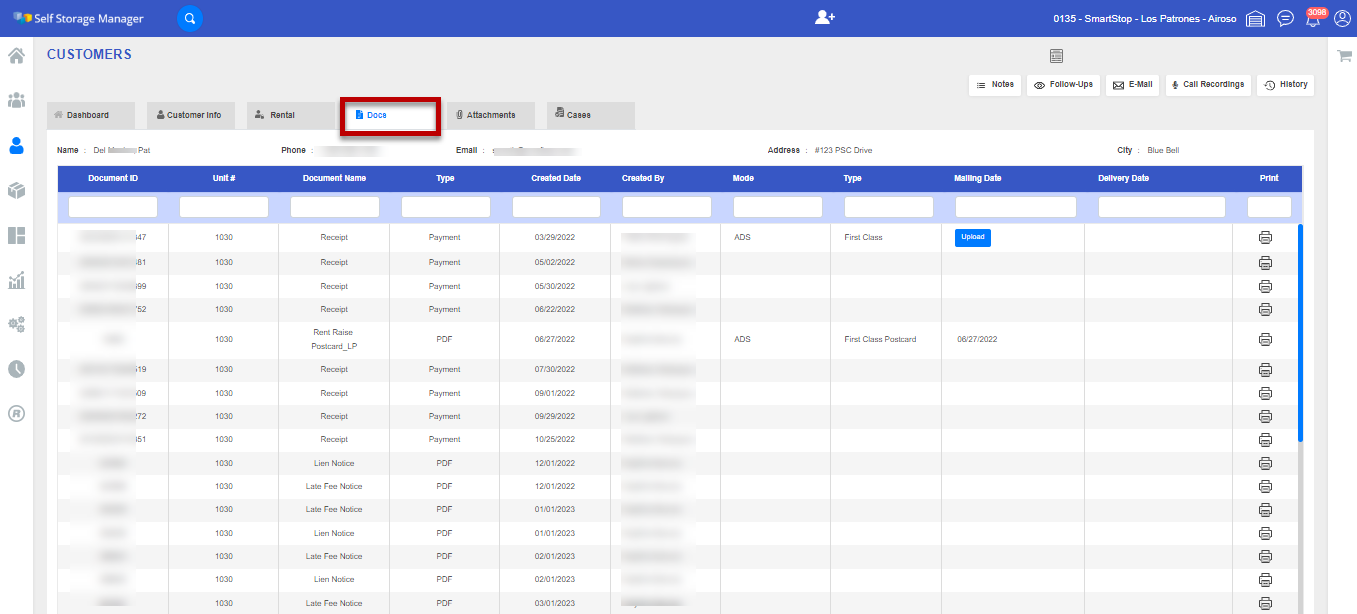The width and height of the screenshot is (1357, 614).
Task: Focus the Document Name filter field
Action: [335, 207]
